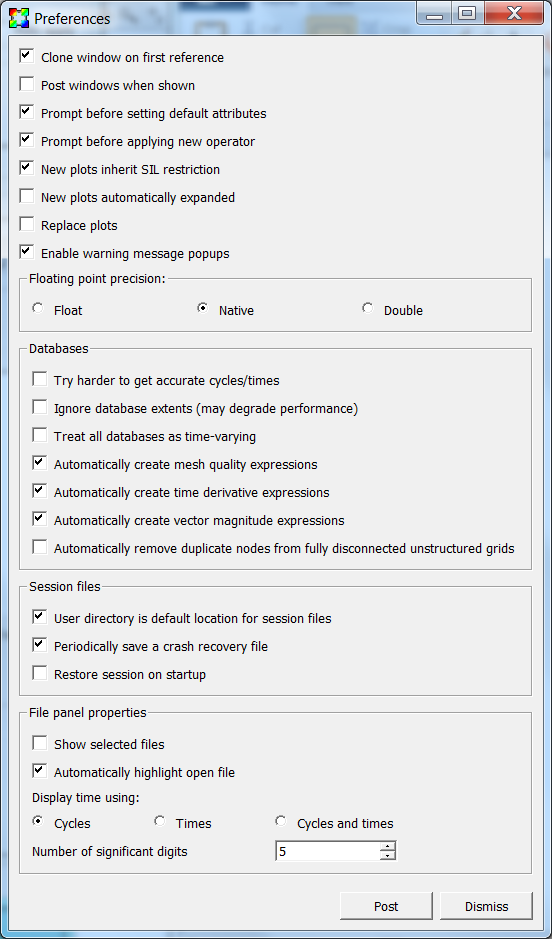Toggle Replace plots checkbox
The height and width of the screenshot is (939, 552).
[x=27, y=225]
